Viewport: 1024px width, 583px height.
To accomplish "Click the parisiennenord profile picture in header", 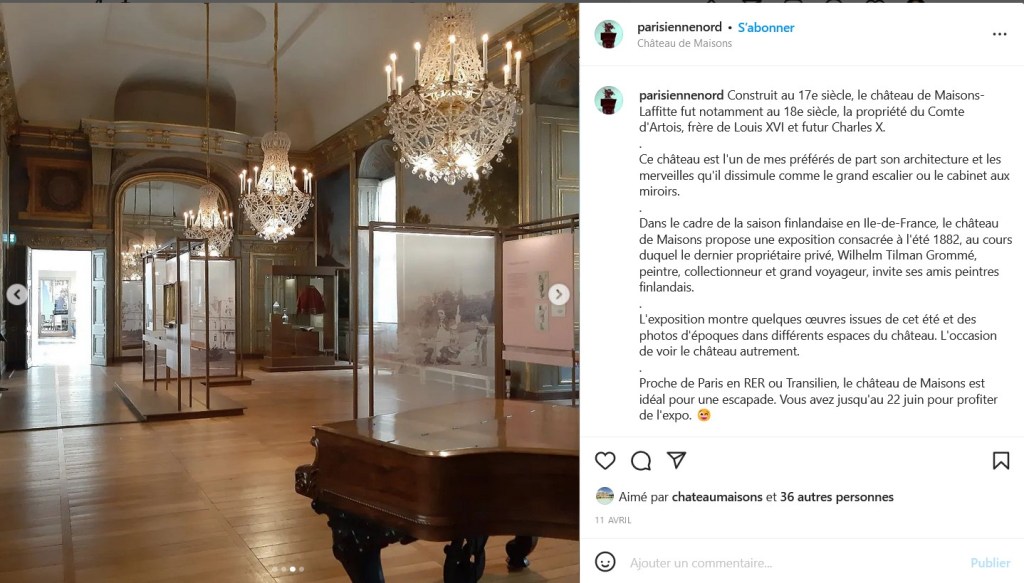I will (609, 34).
